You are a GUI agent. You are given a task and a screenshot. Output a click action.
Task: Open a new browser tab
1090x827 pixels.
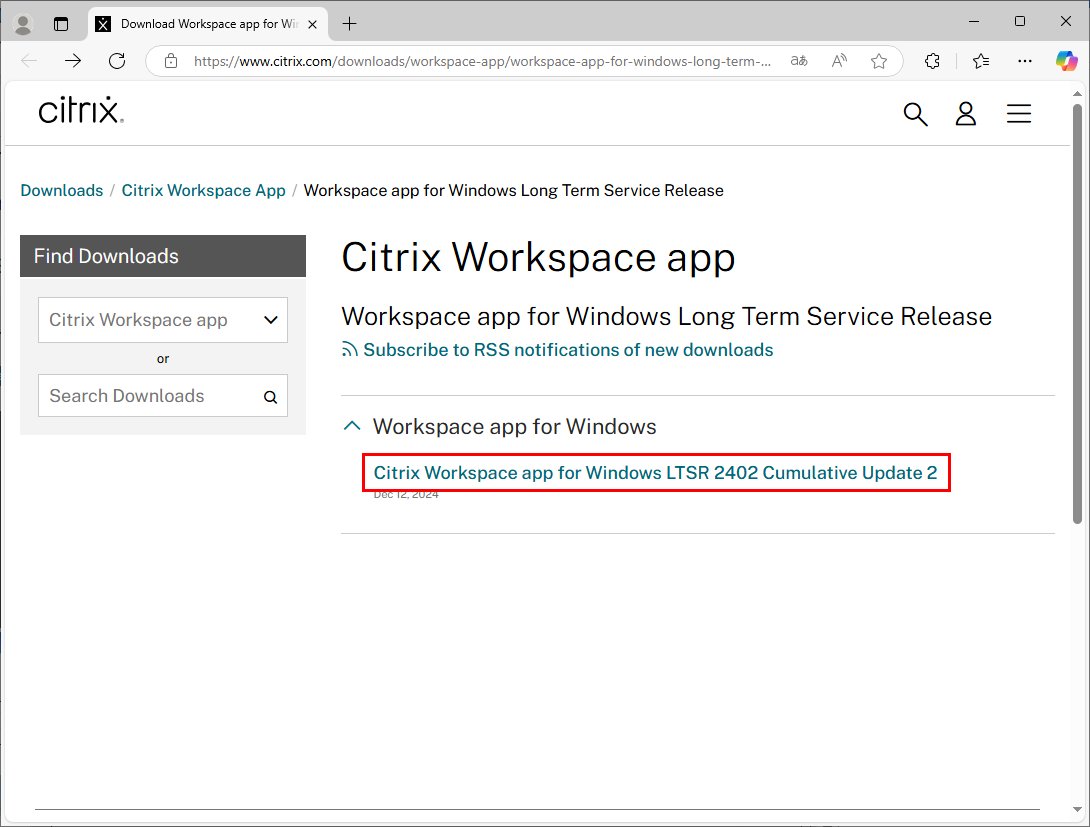pos(349,23)
